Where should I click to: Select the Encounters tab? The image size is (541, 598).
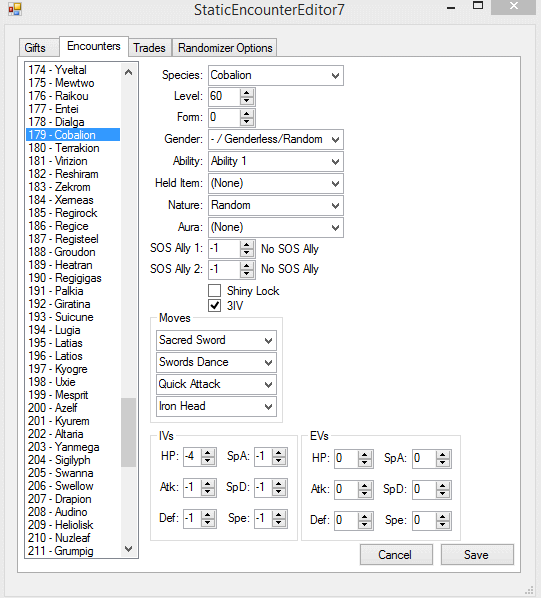(94, 46)
